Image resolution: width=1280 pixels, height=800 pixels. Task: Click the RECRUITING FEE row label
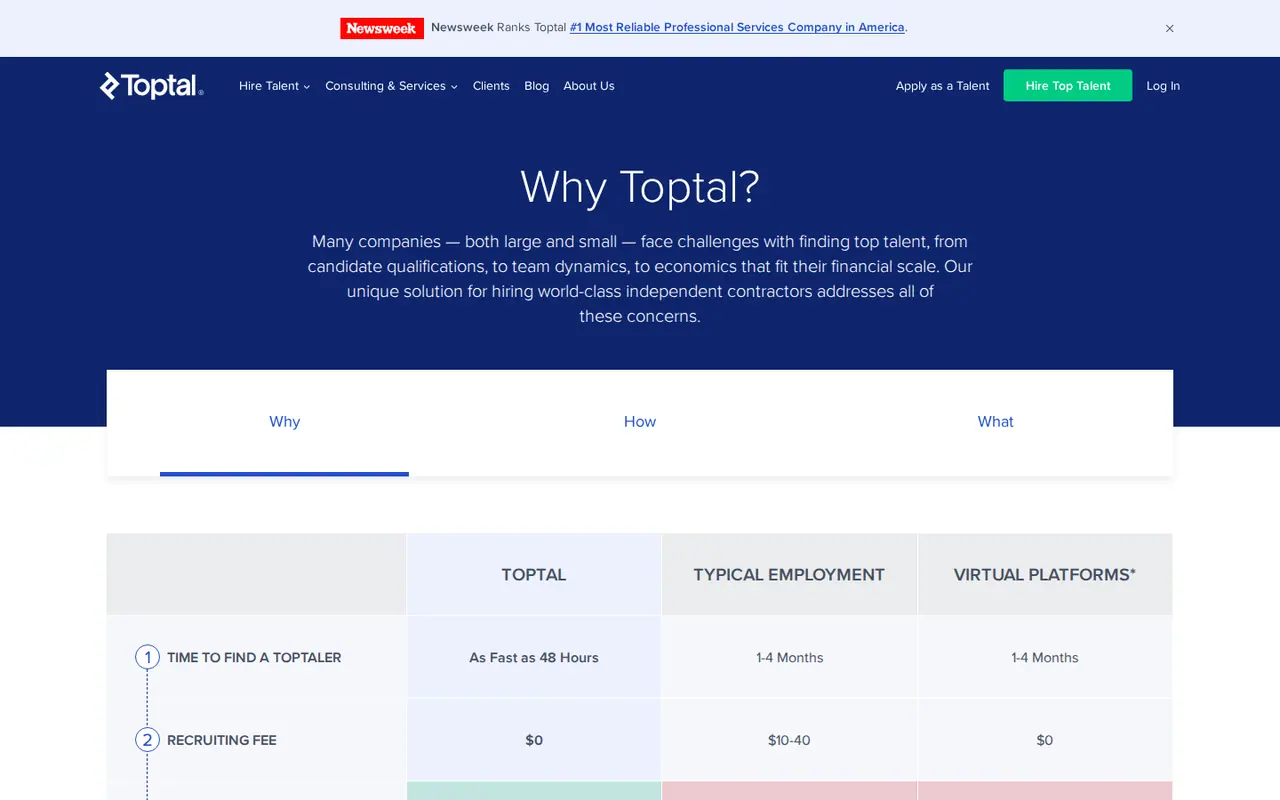point(222,740)
